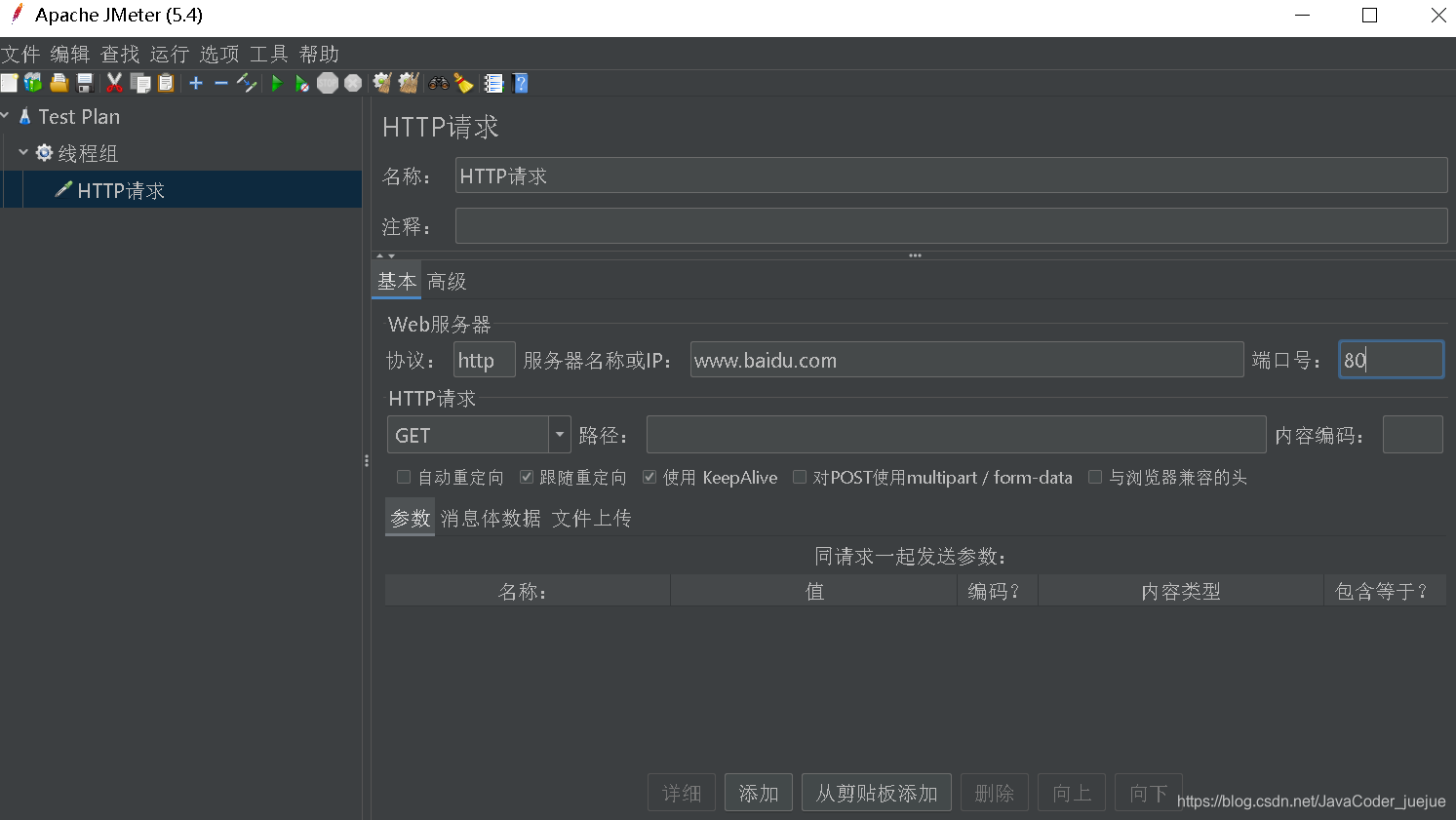1456x820 pixels.
Task: Click the Clear all icon with double brooms
Action: tap(409, 83)
